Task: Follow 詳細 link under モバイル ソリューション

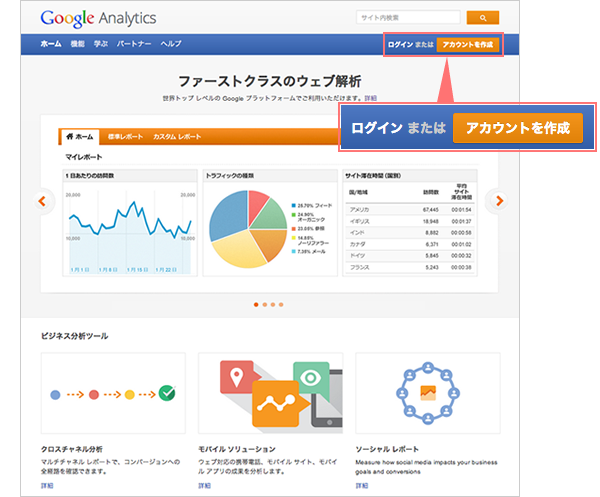Action: tap(204, 486)
